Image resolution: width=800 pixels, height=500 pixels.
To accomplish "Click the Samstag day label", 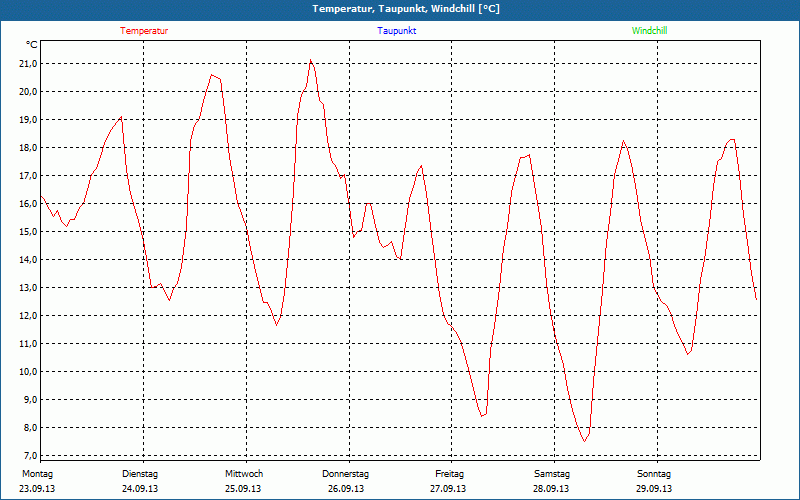I will pyautogui.click(x=552, y=474).
